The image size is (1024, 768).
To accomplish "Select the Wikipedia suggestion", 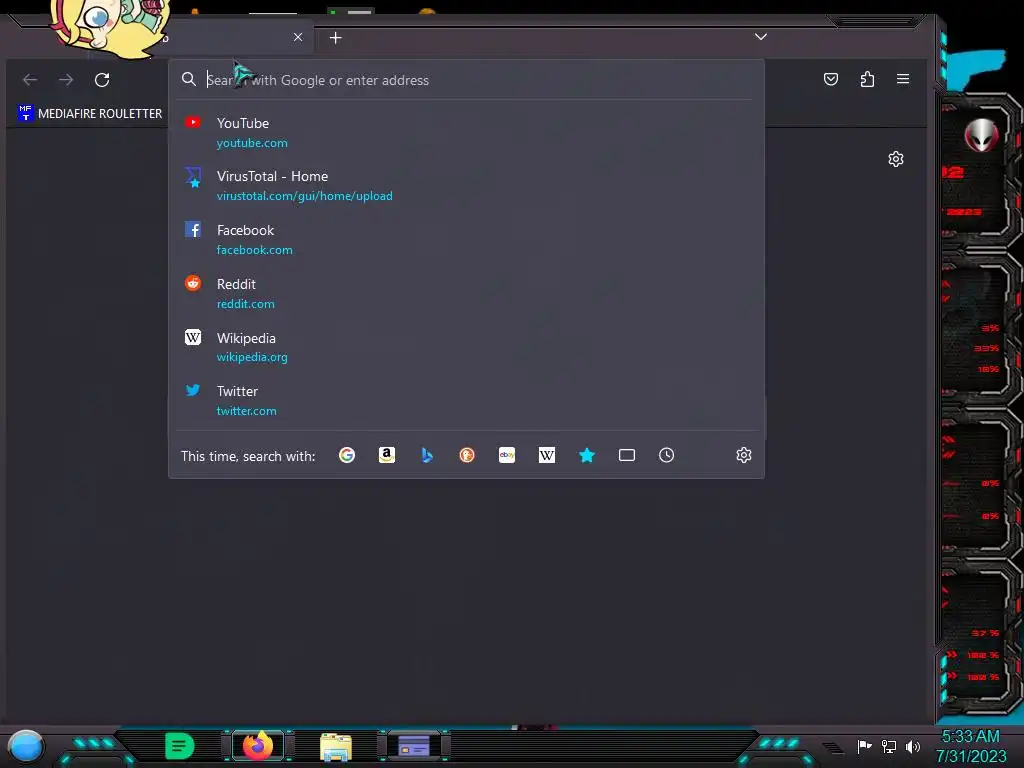I will 466,347.
